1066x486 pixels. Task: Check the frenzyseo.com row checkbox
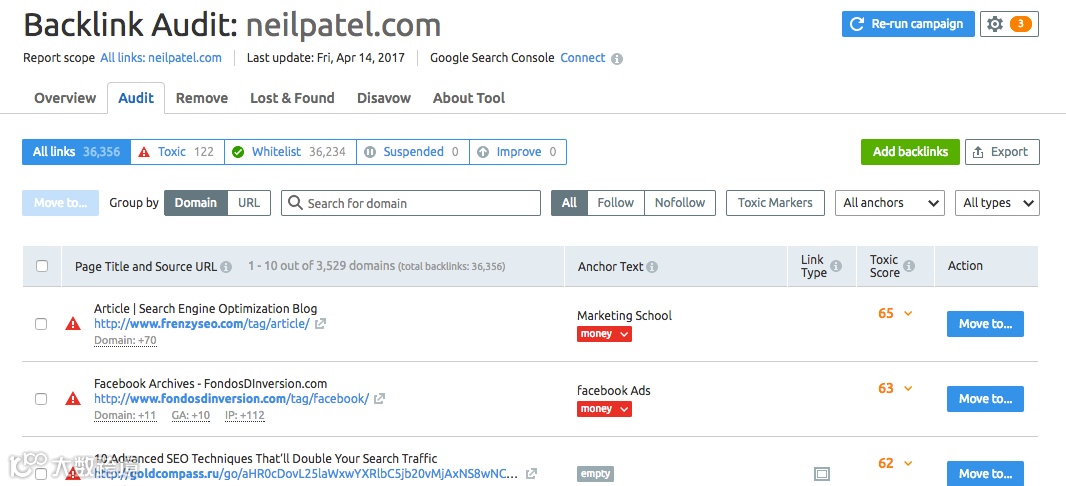click(41, 324)
